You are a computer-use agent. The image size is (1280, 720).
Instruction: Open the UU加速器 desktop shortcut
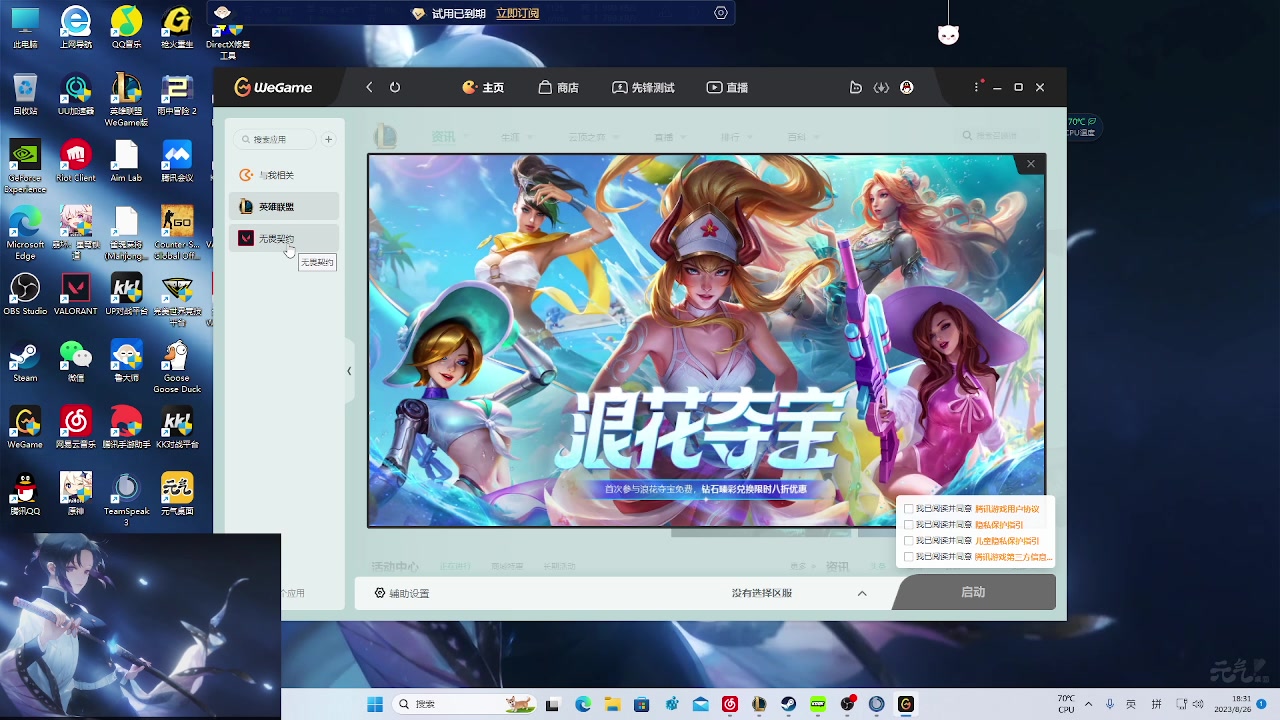76,94
